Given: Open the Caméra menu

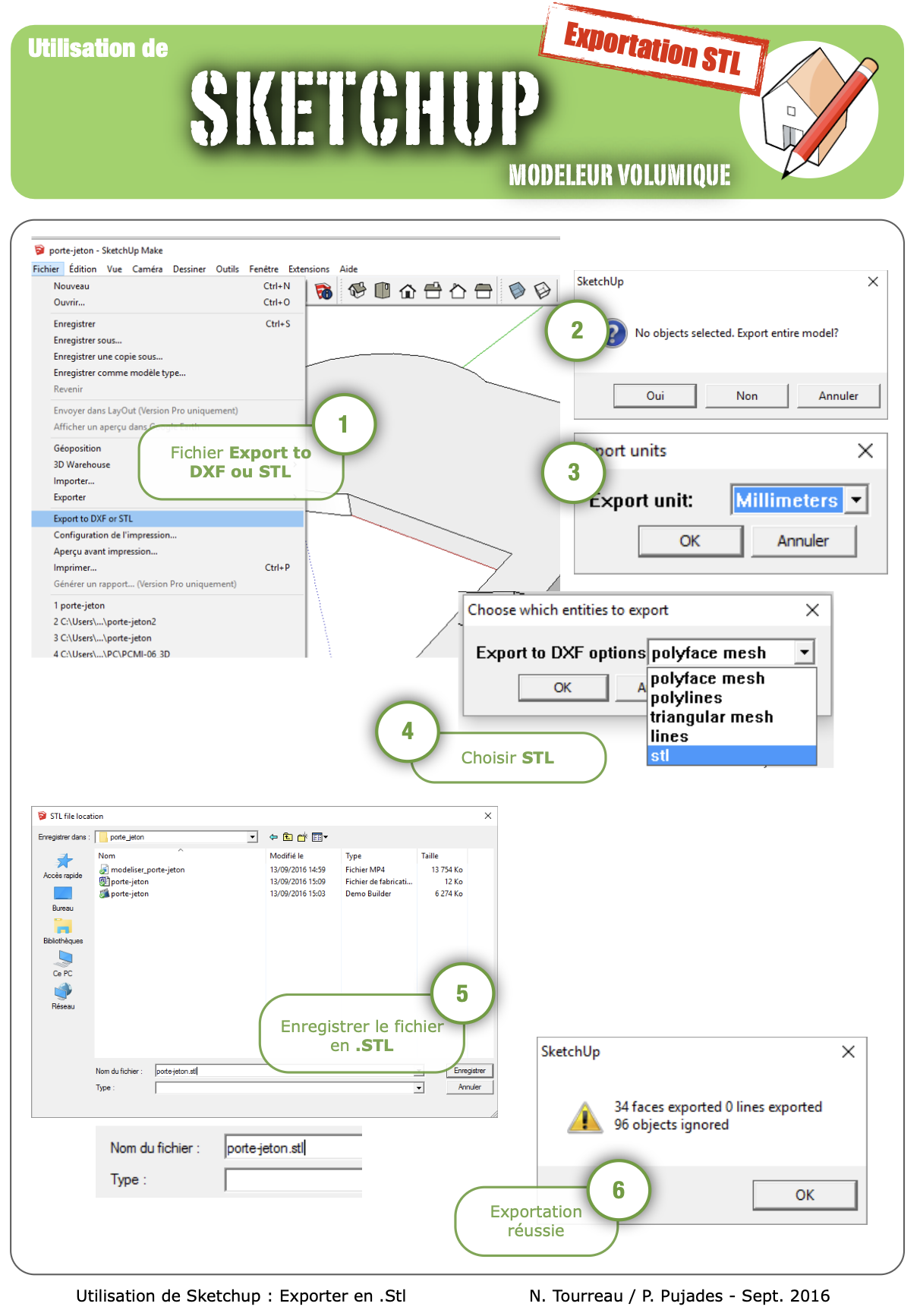Looking at the screenshot, I should (x=147, y=269).
